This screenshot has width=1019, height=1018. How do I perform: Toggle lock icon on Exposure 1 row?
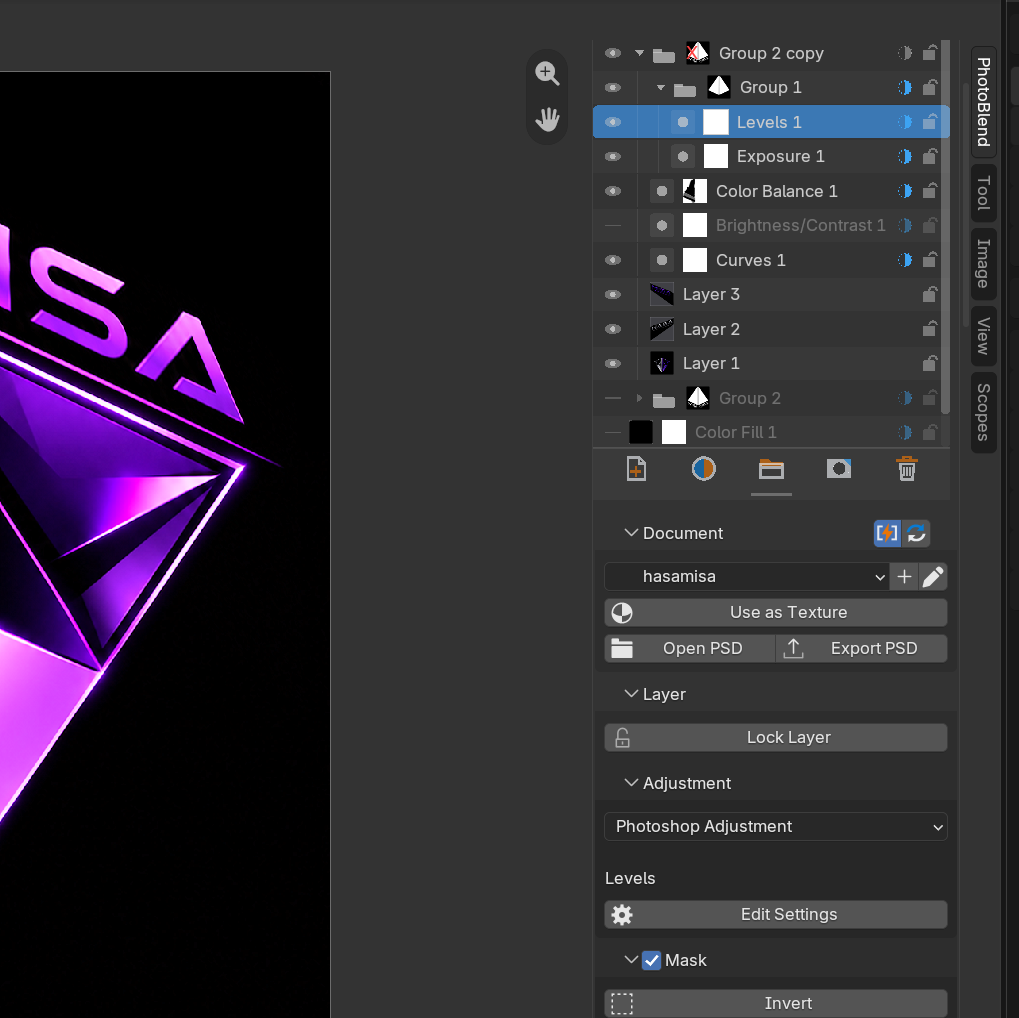pos(930,157)
